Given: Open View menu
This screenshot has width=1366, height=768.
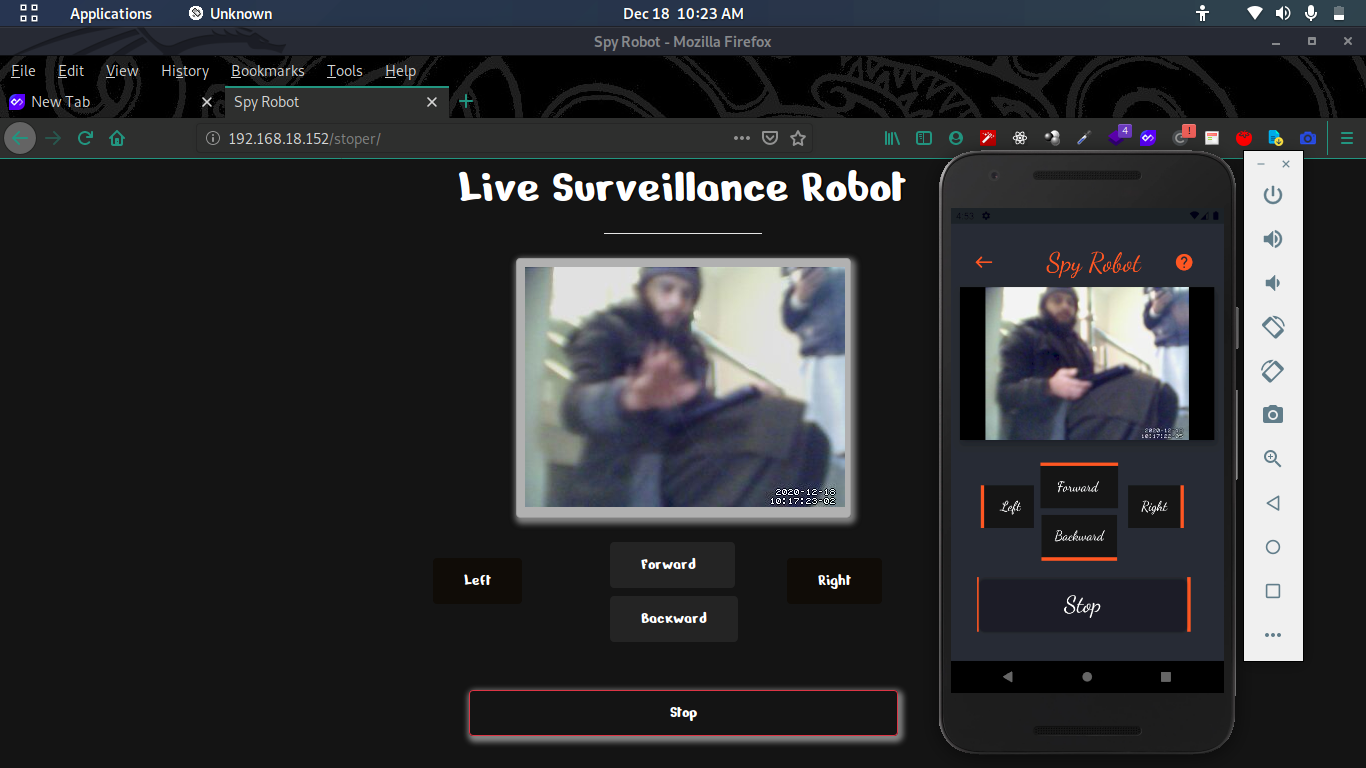Looking at the screenshot, I should [x=122, y=71].
